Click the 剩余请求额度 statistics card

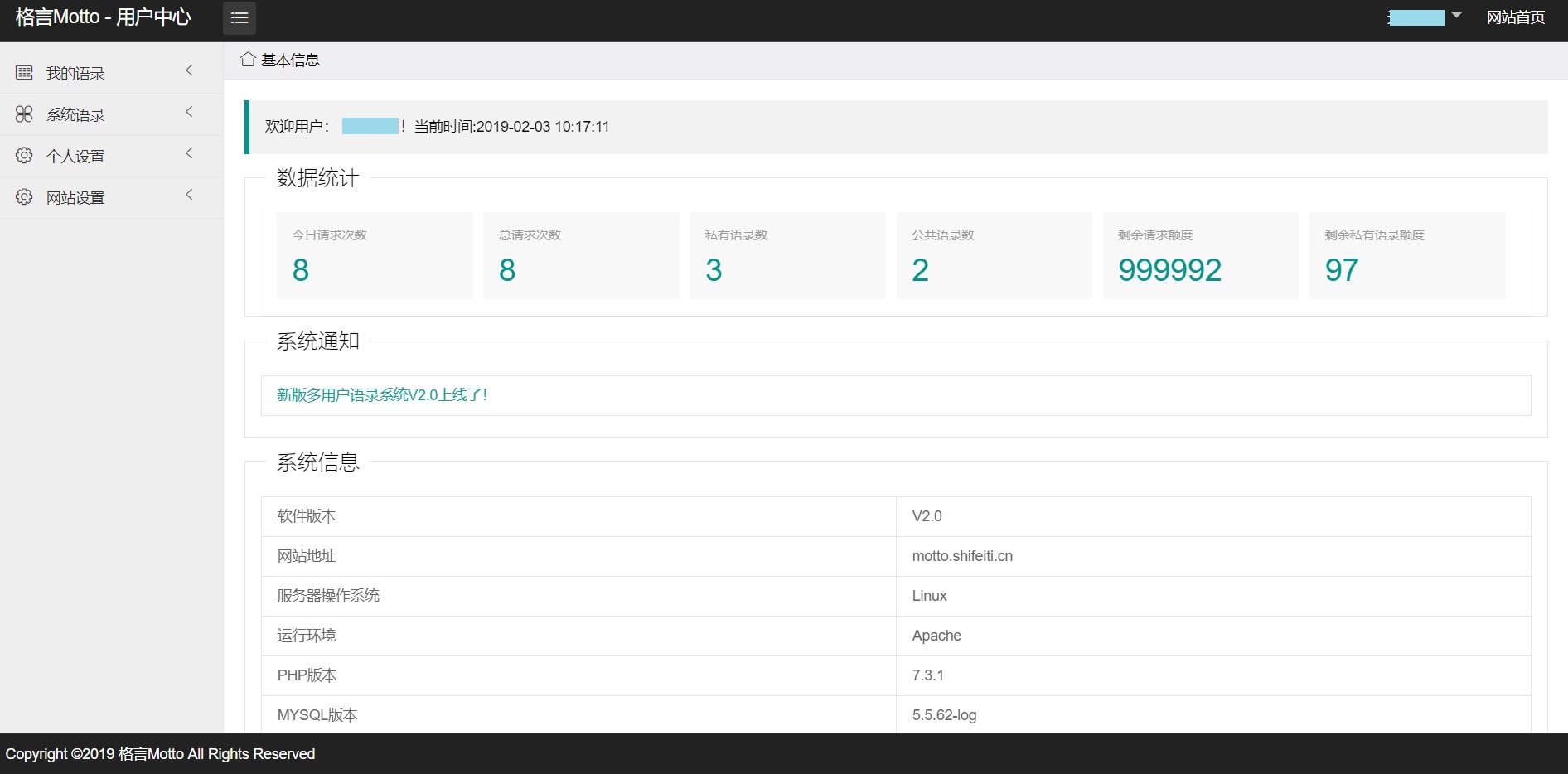pyautogui.click(x=1200, y=255)
